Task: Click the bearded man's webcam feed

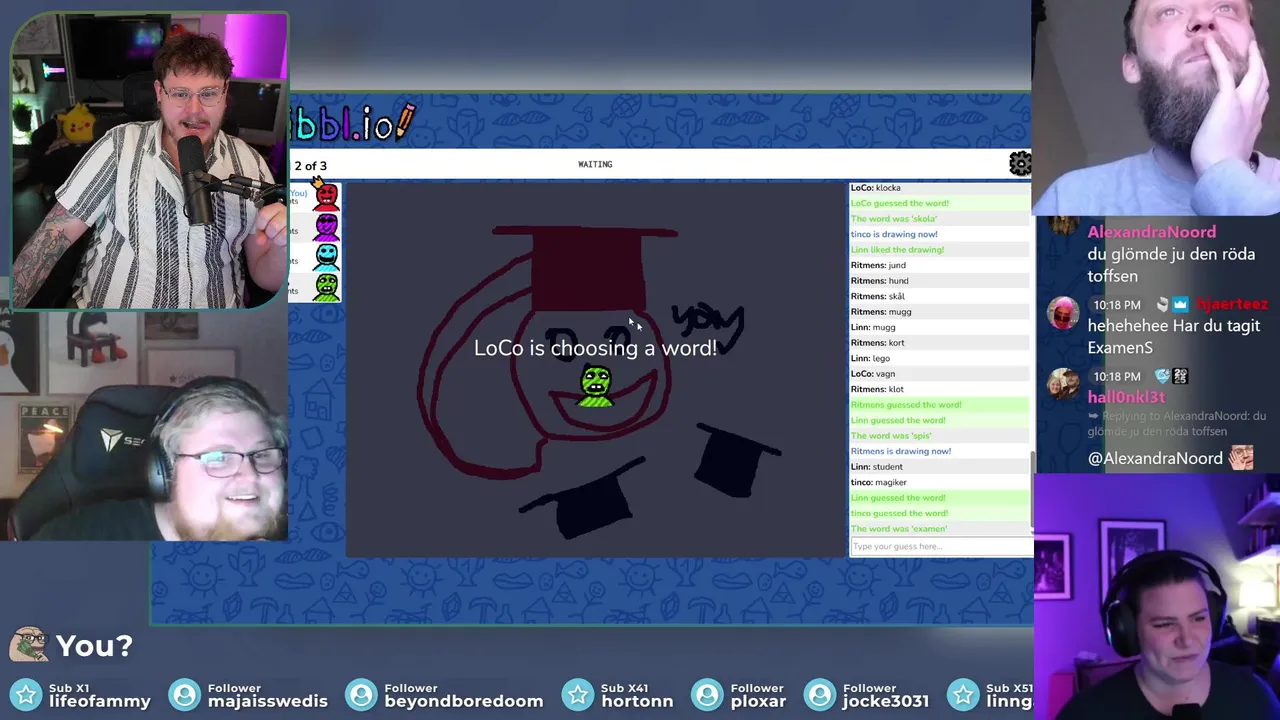Action: click(1156, 108)
